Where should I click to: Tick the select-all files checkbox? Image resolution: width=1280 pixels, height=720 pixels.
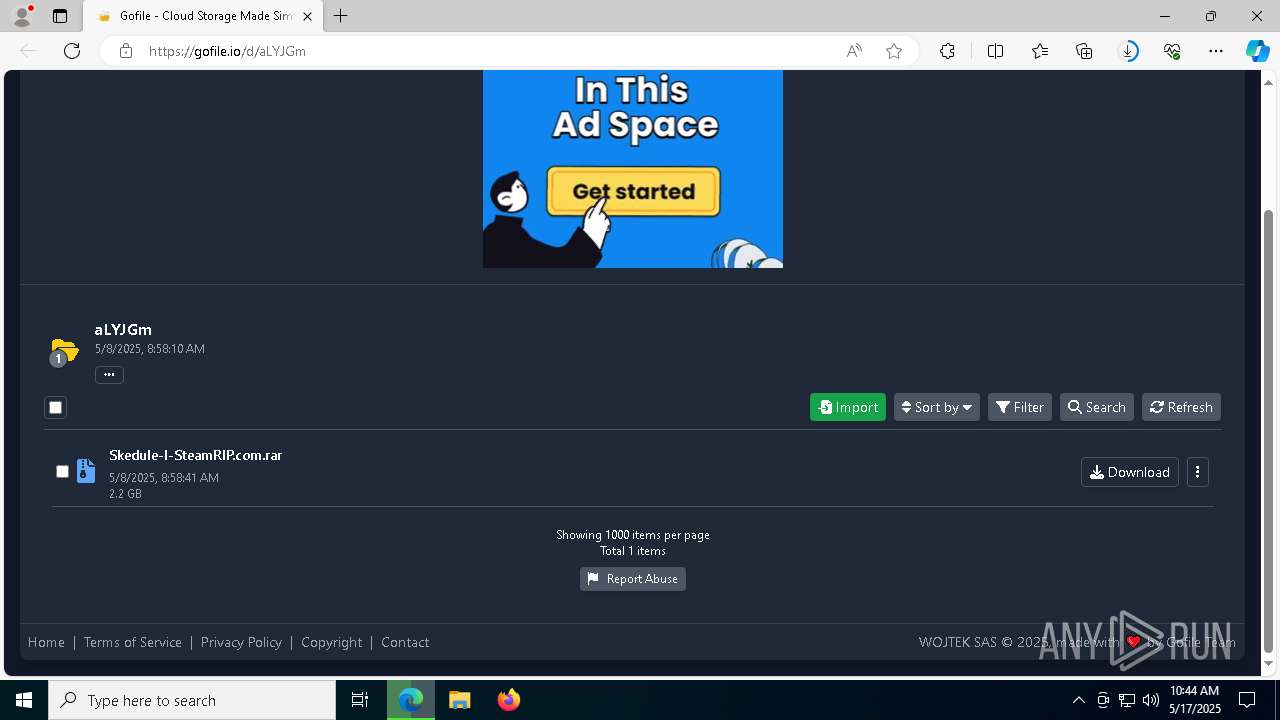pos(56,407)
